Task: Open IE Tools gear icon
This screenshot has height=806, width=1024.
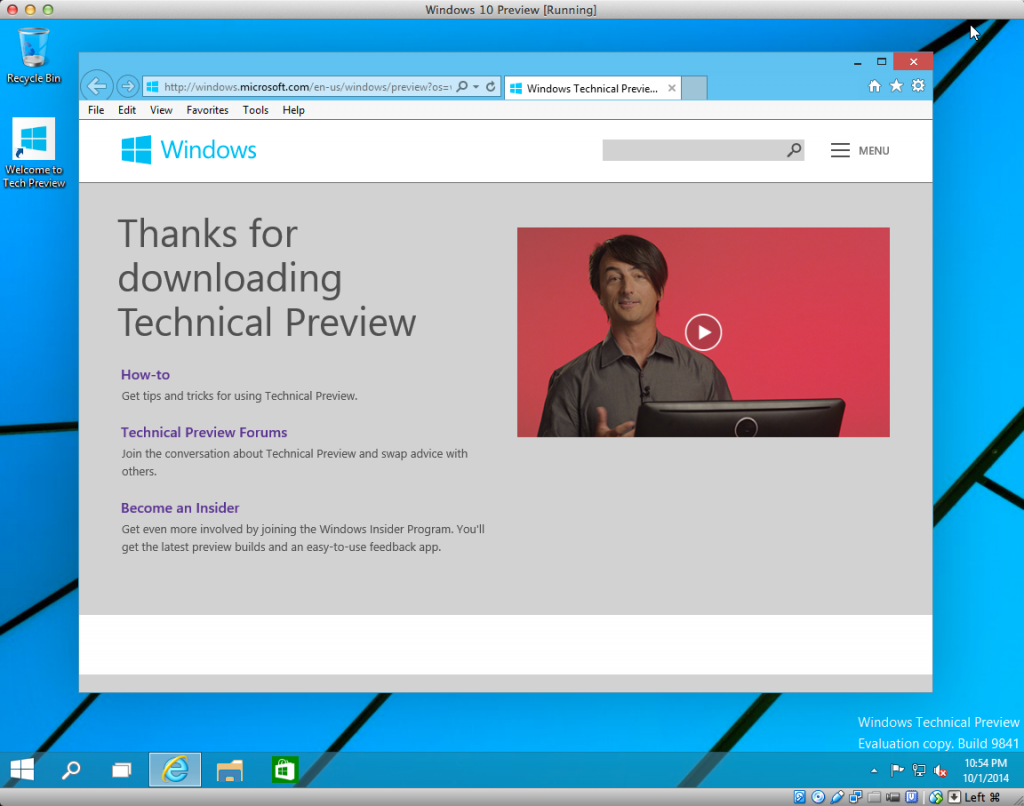Action: click(918, 86)
